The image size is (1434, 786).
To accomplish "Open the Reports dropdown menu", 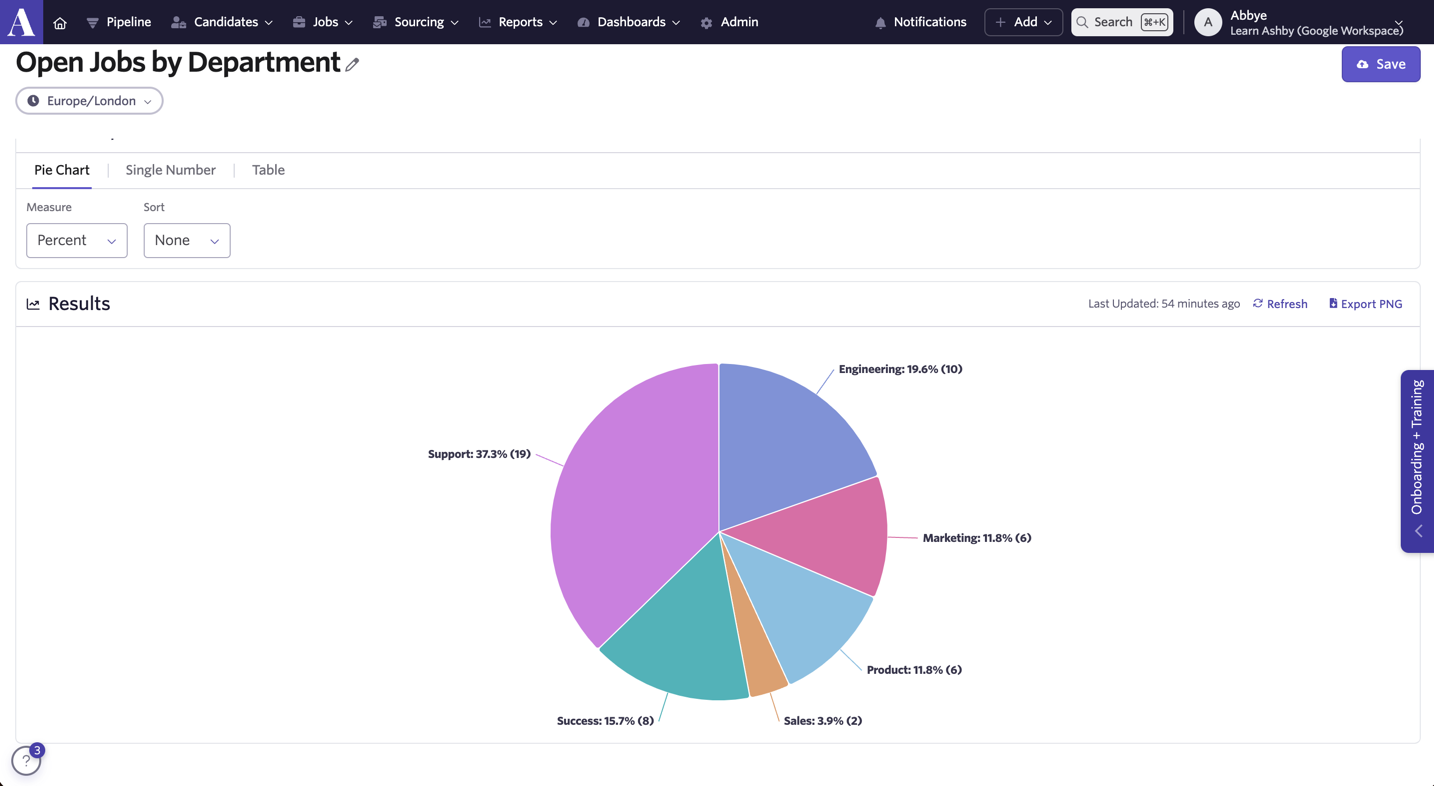I will (x=518, y=22).
